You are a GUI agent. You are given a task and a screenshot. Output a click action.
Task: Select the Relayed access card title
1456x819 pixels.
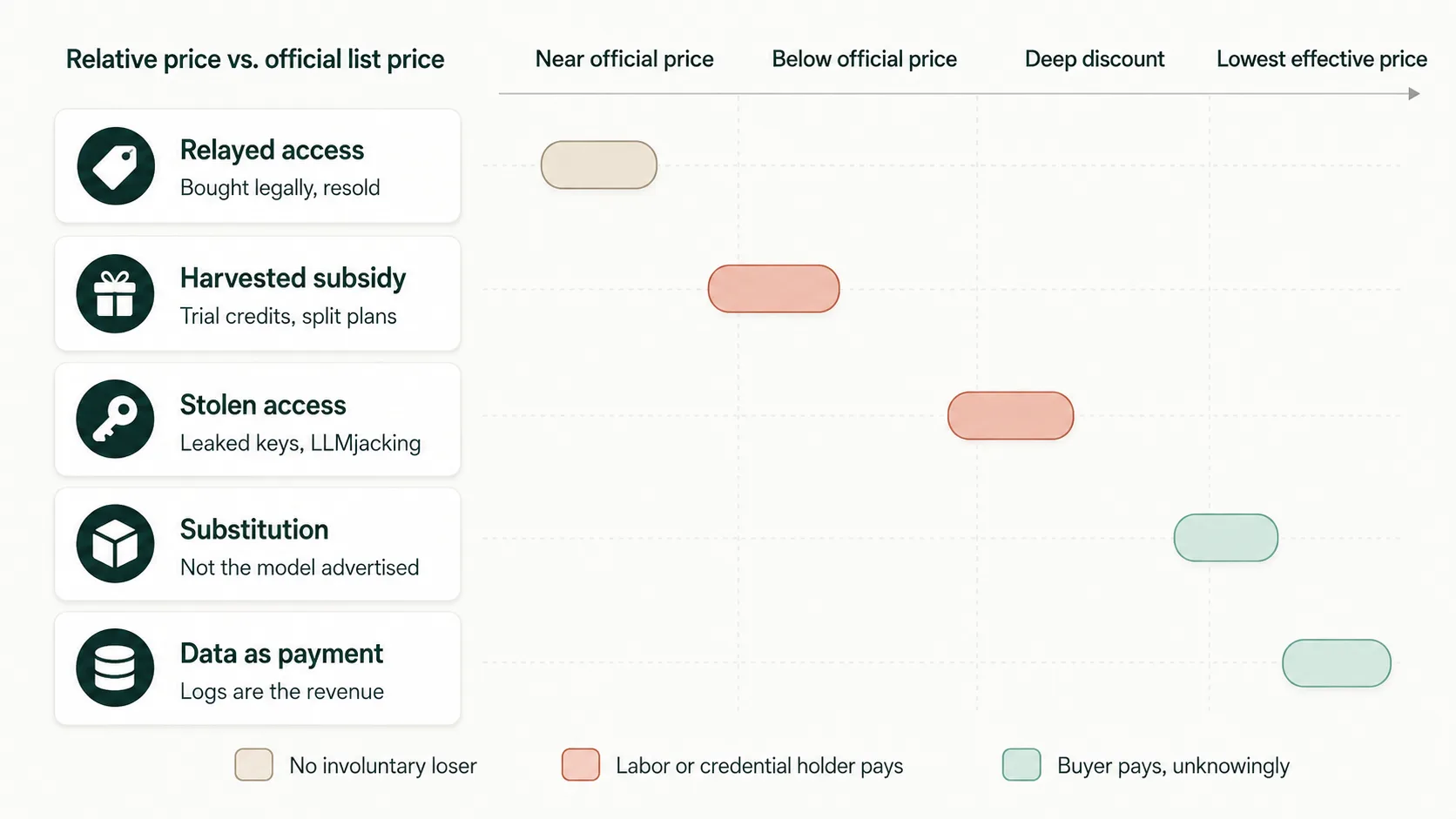click(272, 150)
